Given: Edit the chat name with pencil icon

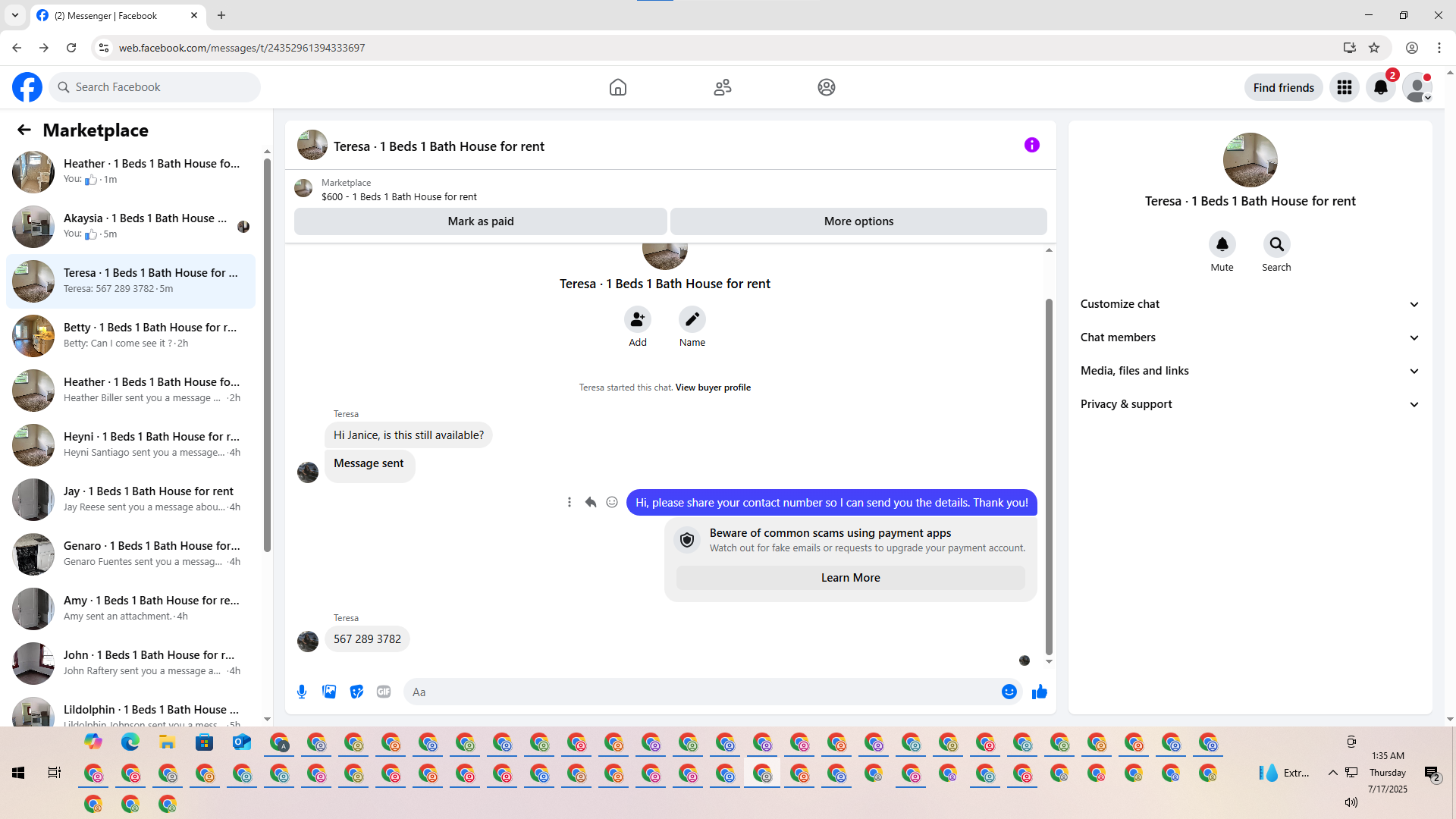Looking at the screenshot, I should (x=692, y=319).
